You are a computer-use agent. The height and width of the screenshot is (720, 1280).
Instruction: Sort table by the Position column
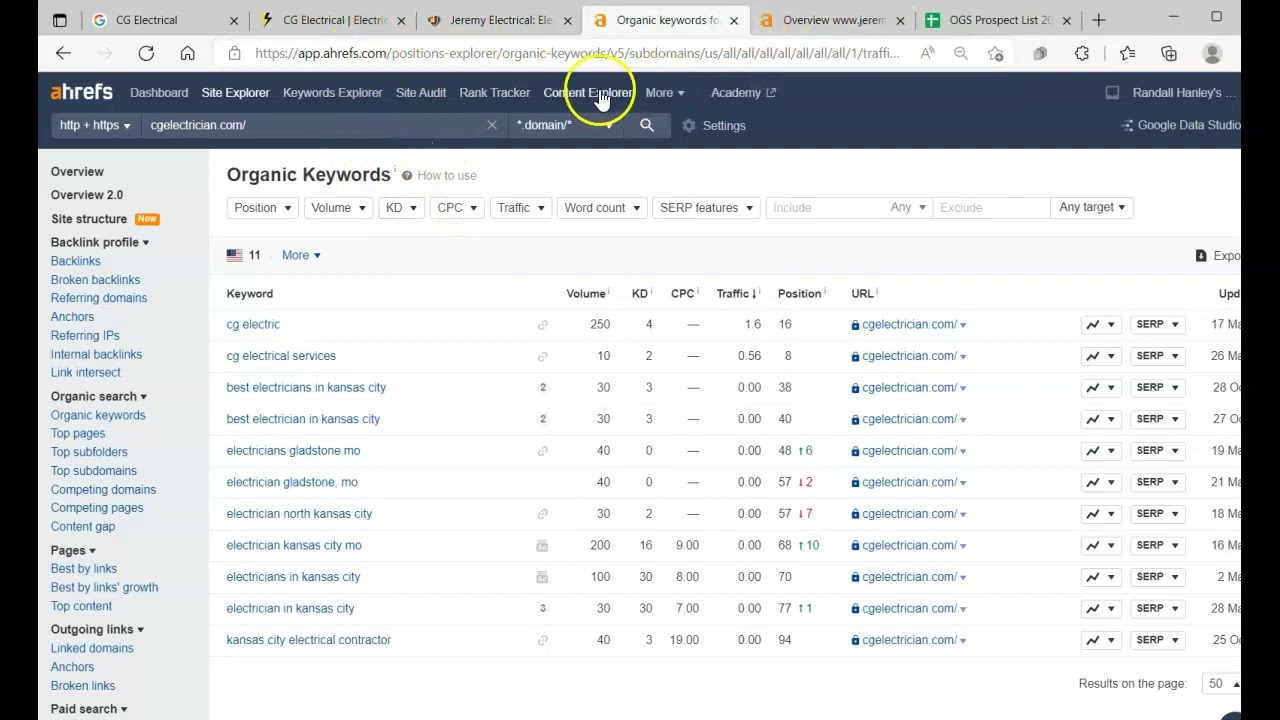coord(801,293)
